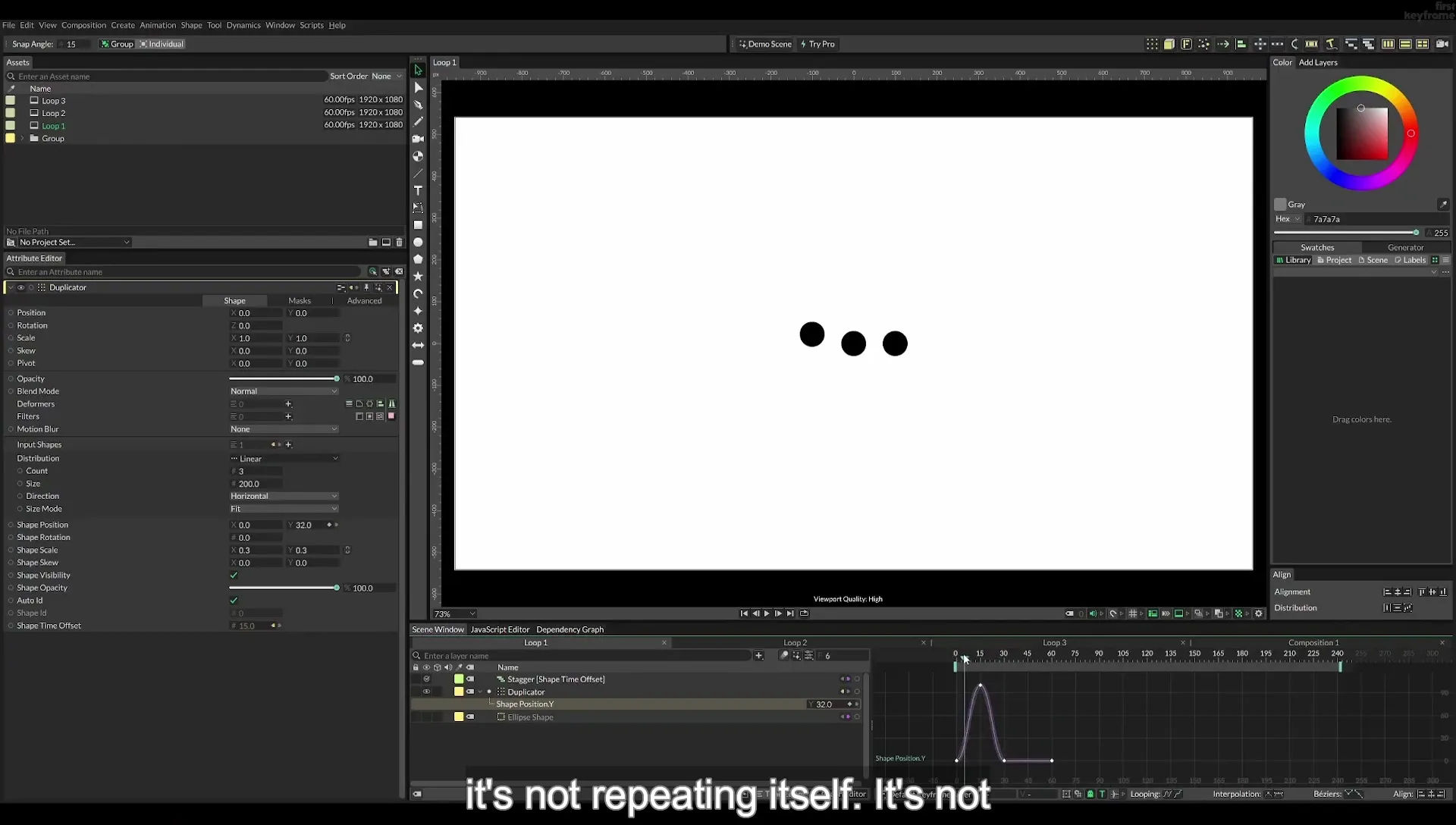Open the Direction Horizontal dropdown

click(284, 496)
